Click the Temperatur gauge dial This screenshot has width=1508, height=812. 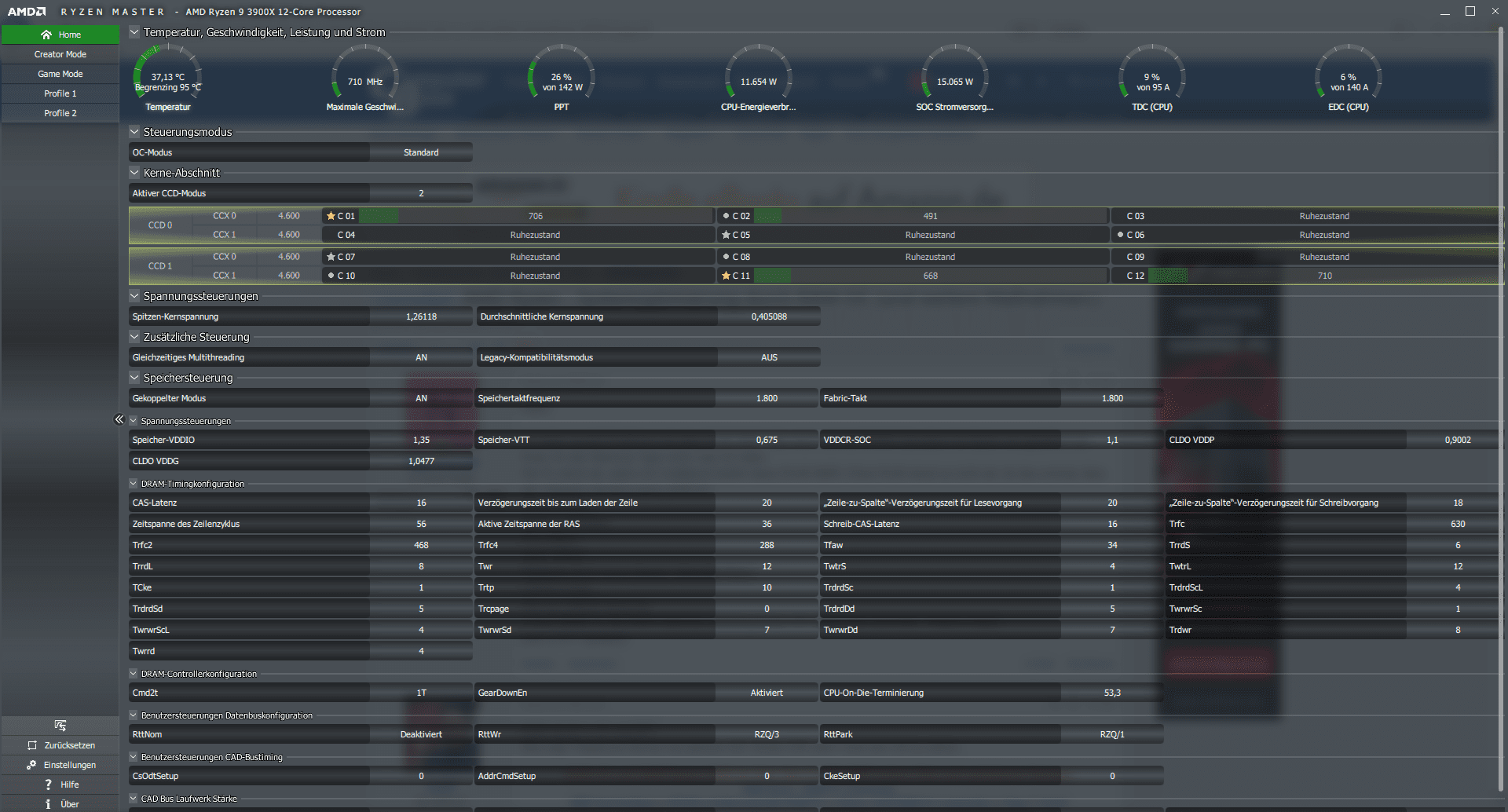click(168, 77)
